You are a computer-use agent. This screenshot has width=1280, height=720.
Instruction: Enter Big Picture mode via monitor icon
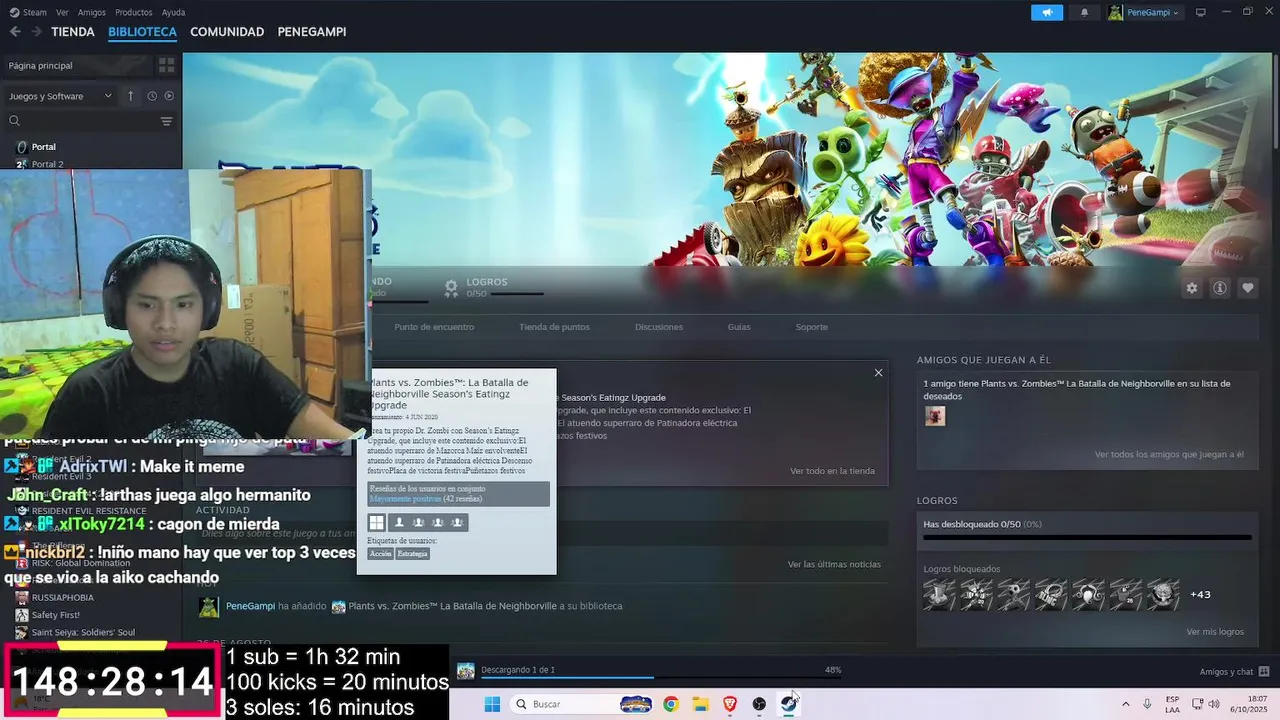(x=1201, y=12)
